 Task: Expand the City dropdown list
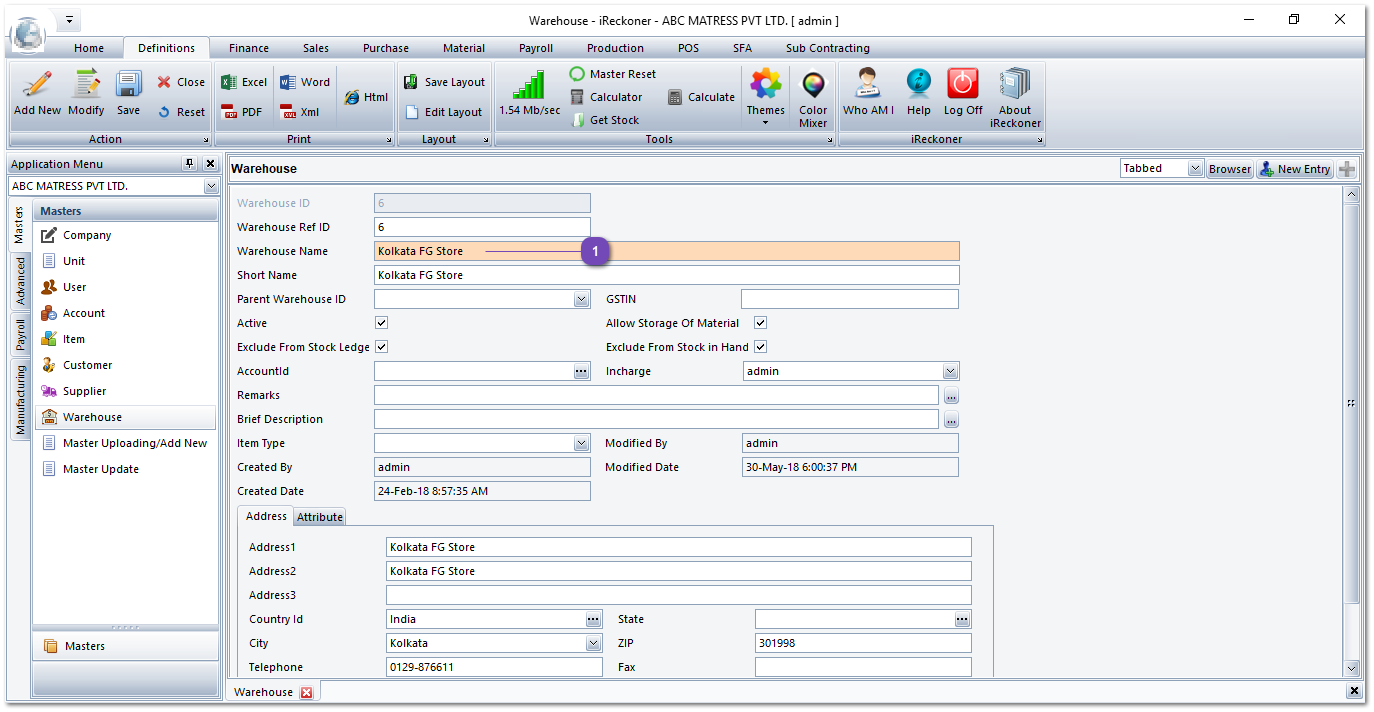coord(594,643)
